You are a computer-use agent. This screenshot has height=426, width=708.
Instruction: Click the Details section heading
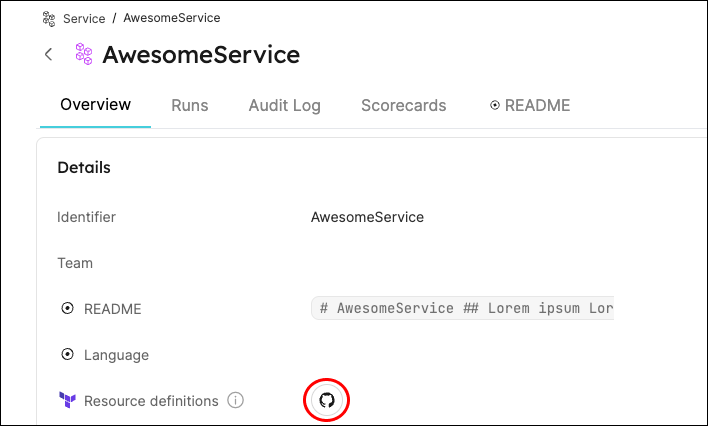click(x=84, y=167)
